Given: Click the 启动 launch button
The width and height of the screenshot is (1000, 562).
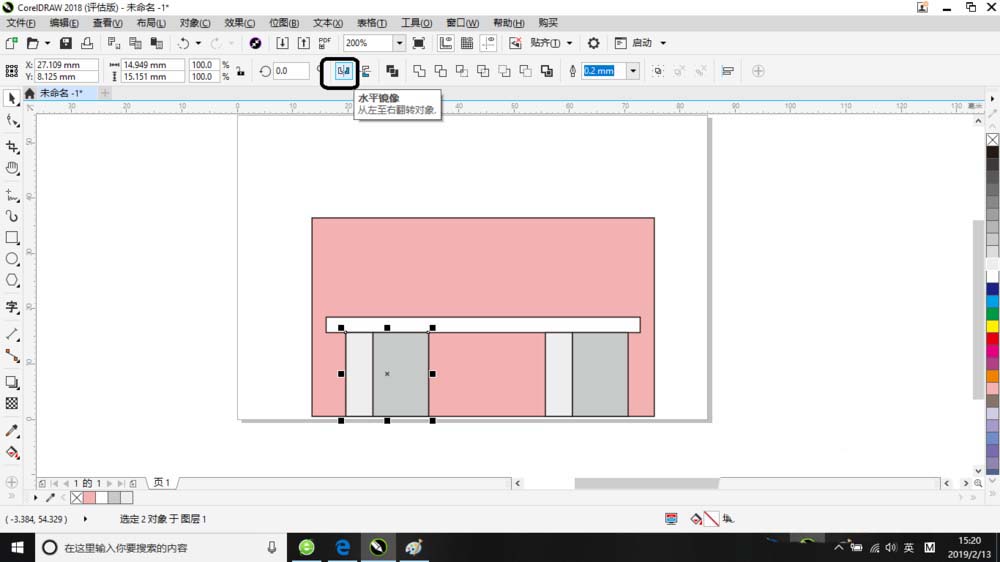Looking at the screenshot, I should tap(643, 43).
